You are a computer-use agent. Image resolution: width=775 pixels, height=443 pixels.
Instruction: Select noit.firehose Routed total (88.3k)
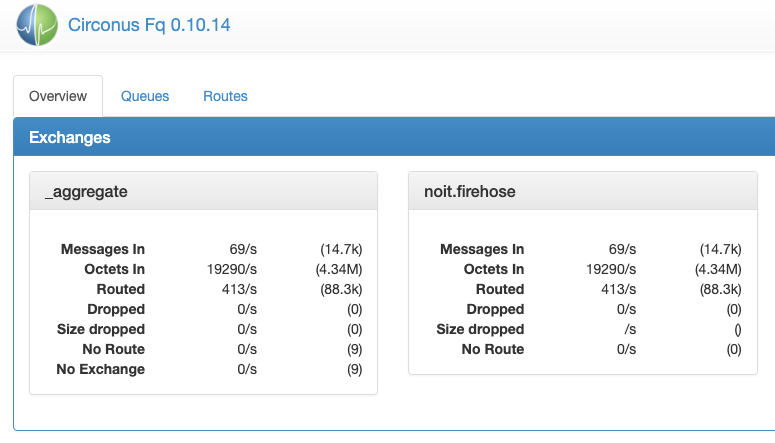pos(720,289)
